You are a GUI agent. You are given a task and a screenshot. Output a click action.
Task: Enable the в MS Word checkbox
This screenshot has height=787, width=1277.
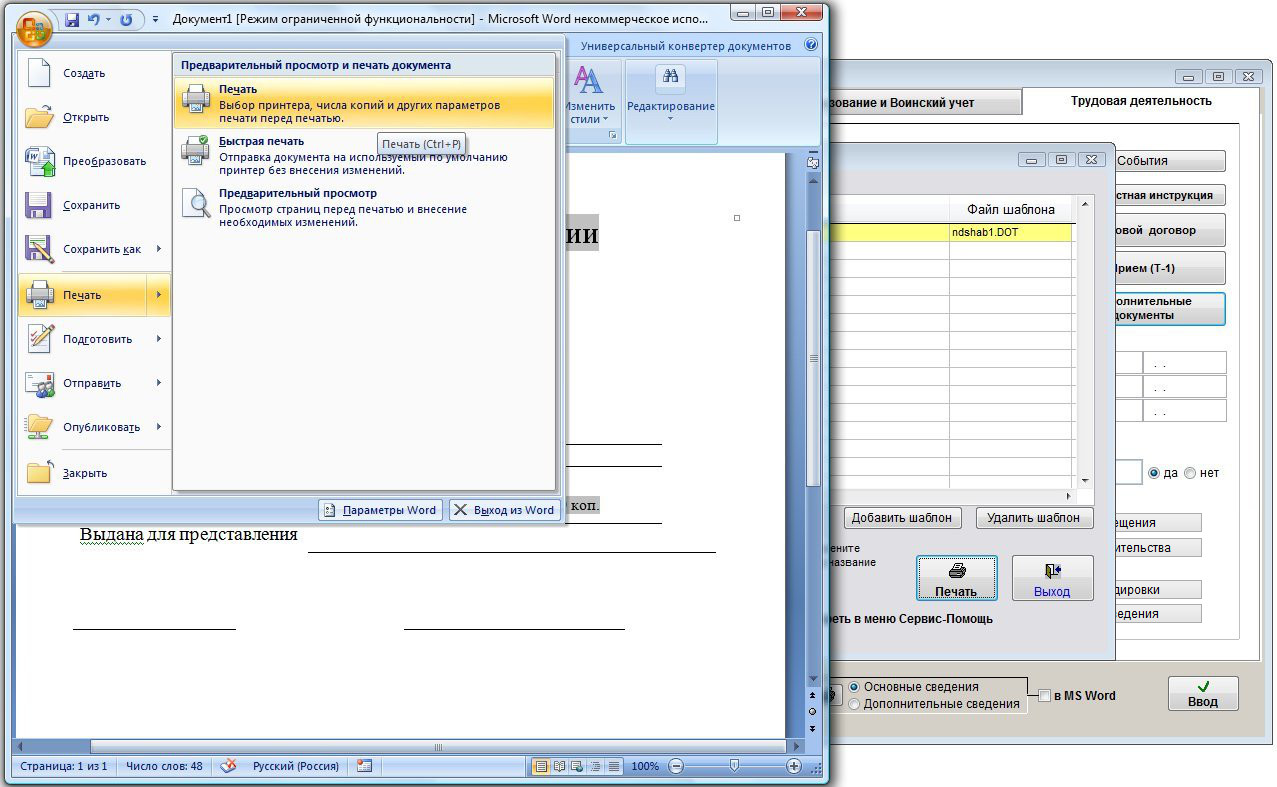coord(1044,696)
